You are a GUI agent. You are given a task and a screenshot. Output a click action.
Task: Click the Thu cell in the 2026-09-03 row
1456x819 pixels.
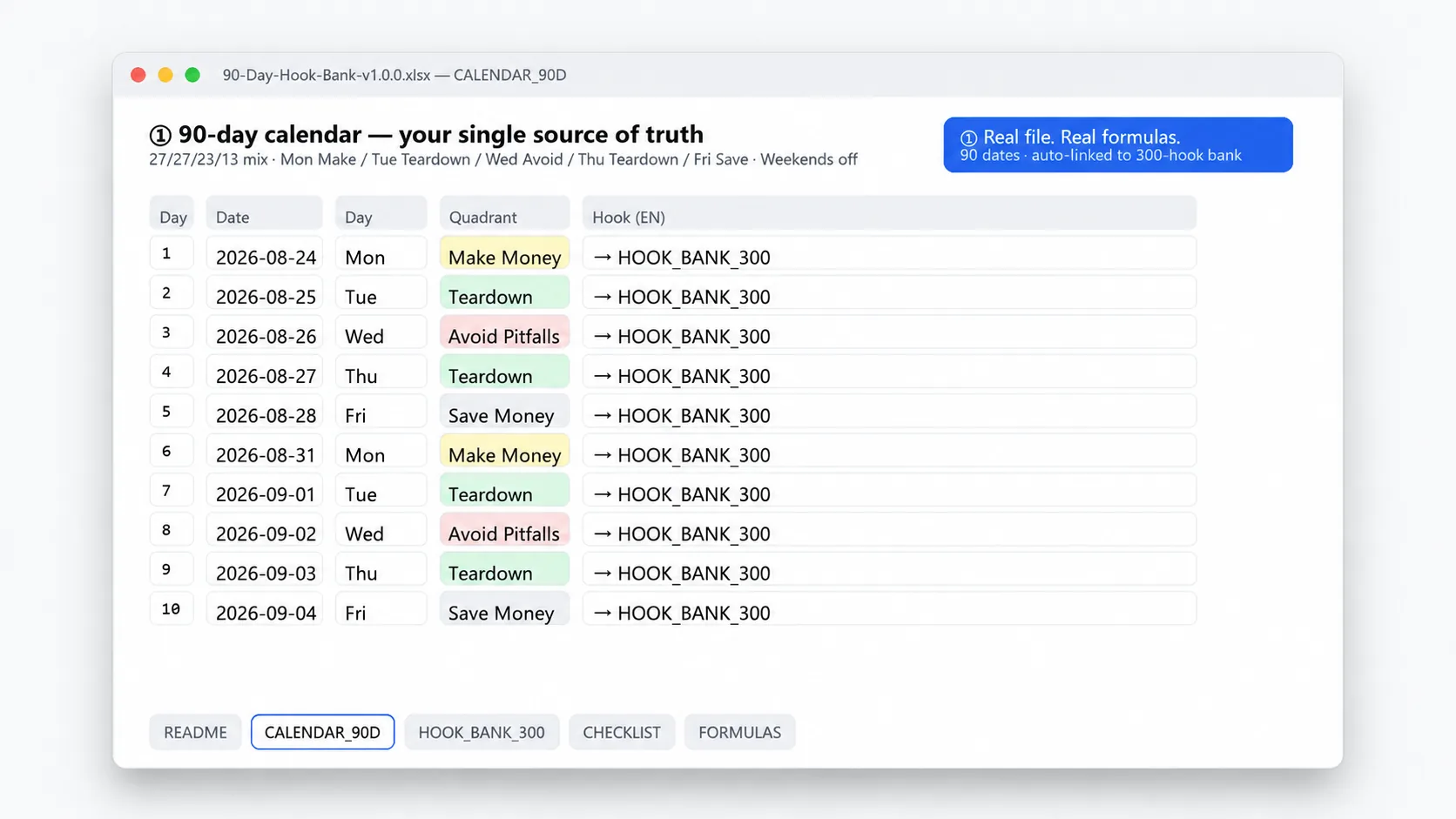381,570
